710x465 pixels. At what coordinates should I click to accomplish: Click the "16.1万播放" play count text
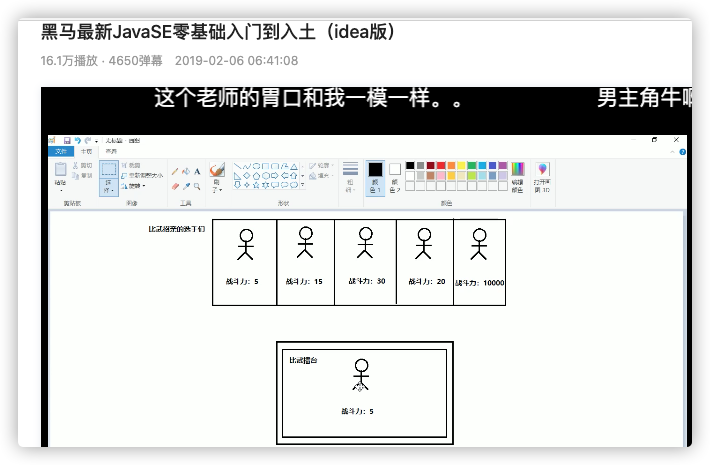coord(69,61)
